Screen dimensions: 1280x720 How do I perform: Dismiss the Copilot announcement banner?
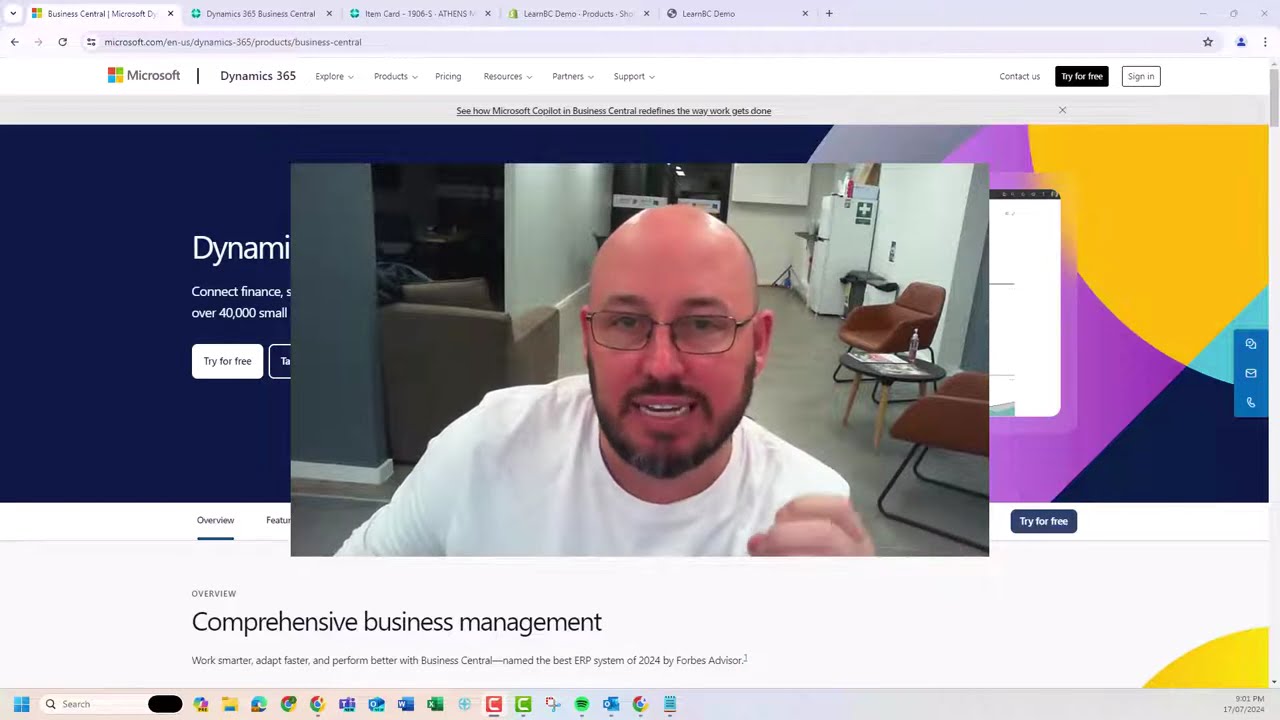coord(1062,110)
